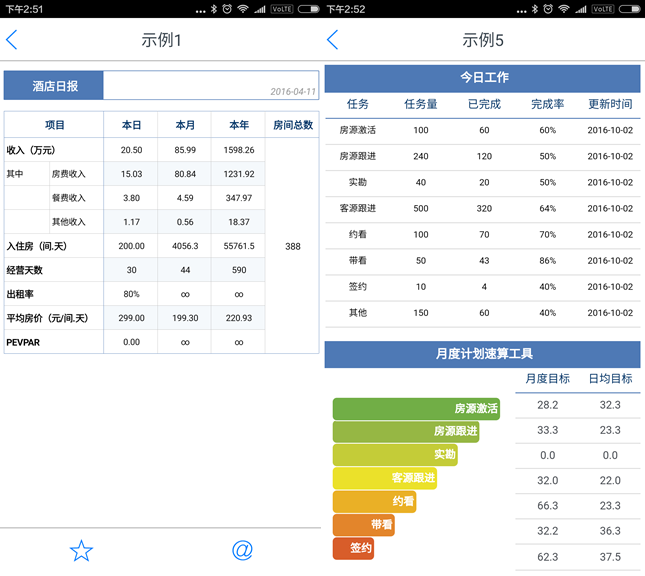The image size is (645, 576).
Task: Click the 入住房（间.天）row label
Action: (36, 246)
